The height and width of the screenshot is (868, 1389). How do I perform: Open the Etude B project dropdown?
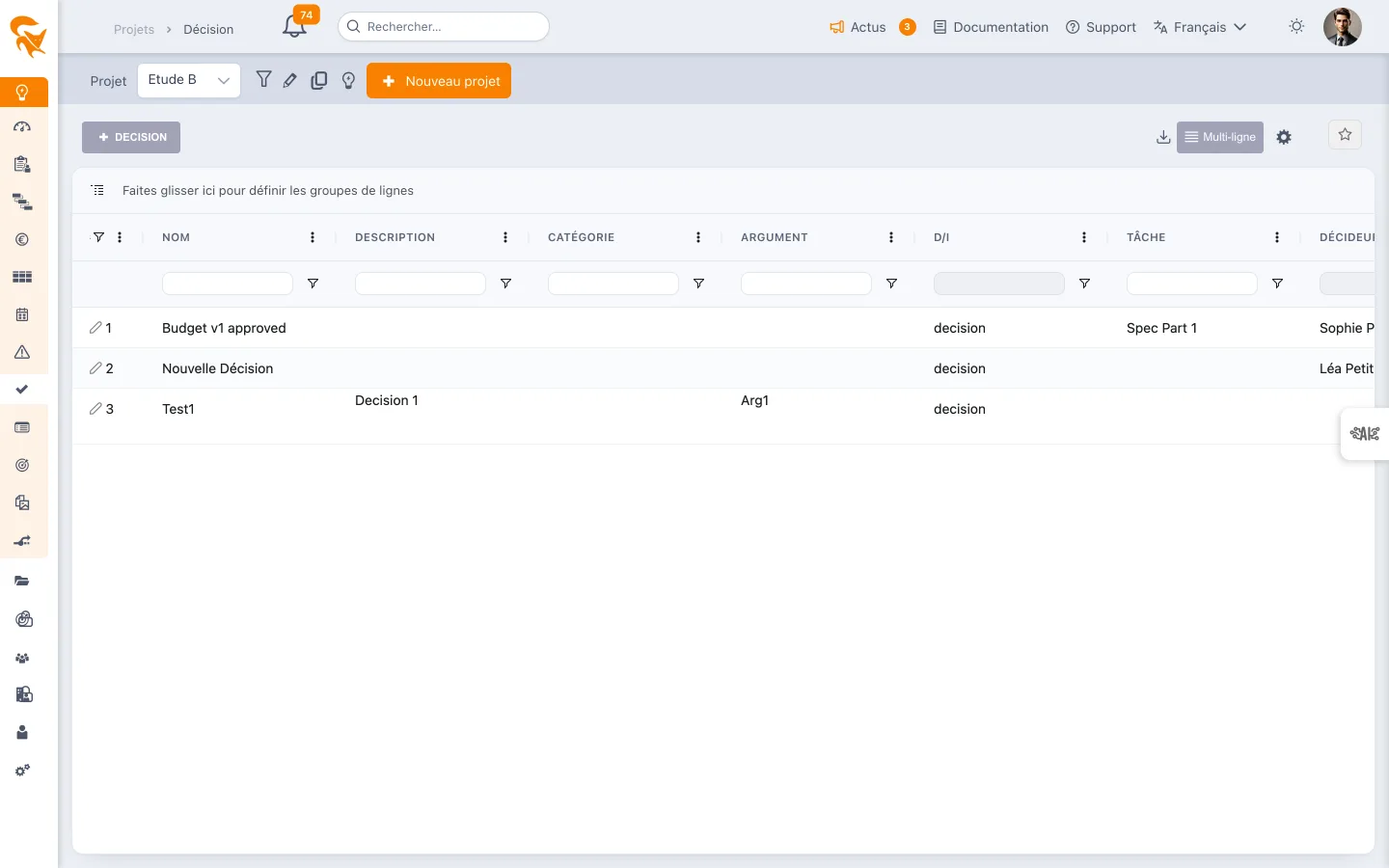[x=189, y=80]
